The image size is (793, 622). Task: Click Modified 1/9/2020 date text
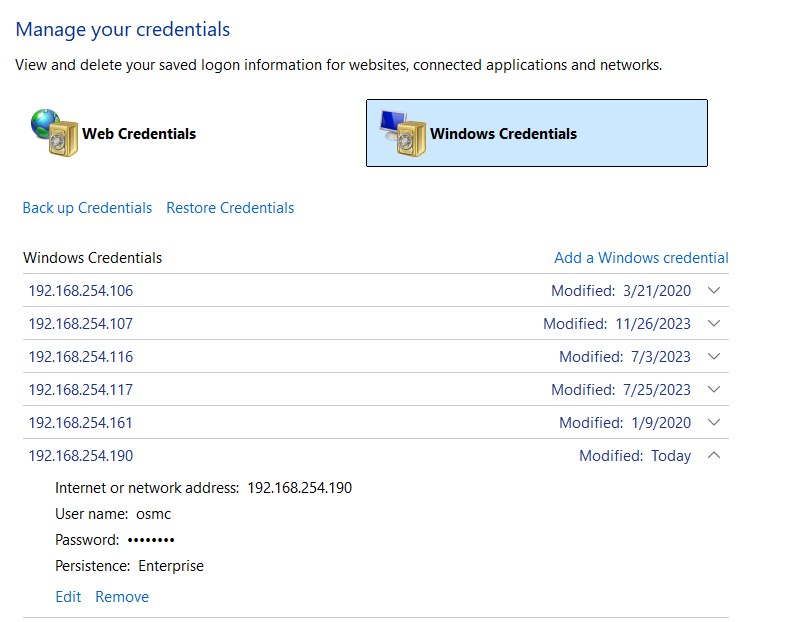click(625, 423)
